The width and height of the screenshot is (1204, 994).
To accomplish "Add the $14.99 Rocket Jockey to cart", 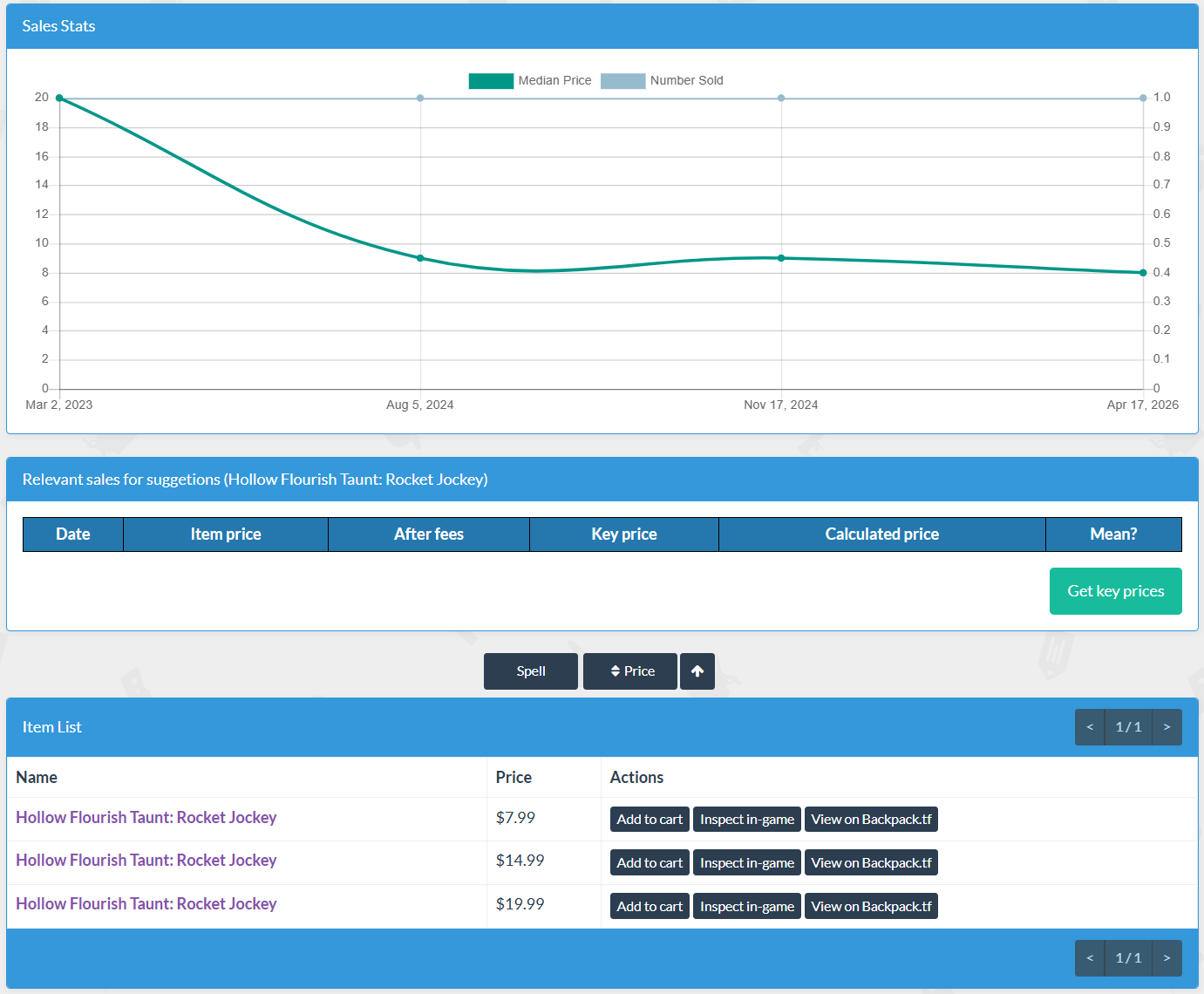I will (x=650, y=863).
